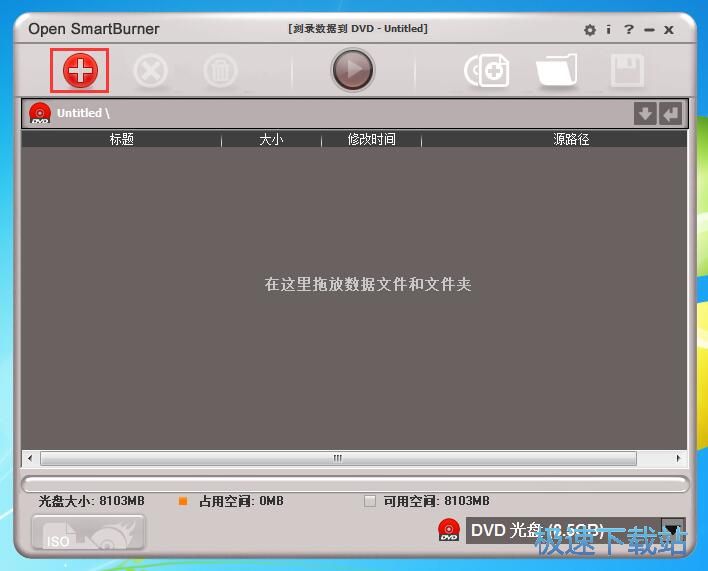Minimize the Open SmartBurner window
The image size is (708, 571).
tap(649, 30)
